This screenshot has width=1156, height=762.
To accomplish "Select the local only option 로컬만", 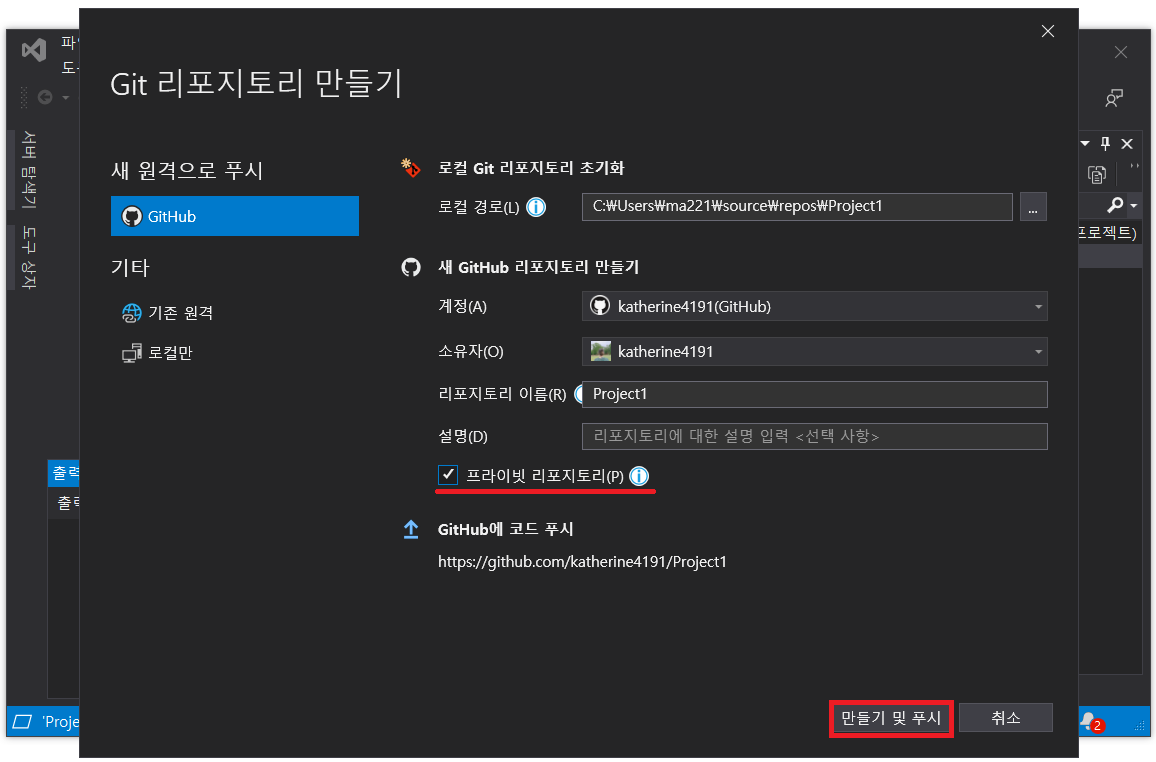I will (x=170, y=353).
